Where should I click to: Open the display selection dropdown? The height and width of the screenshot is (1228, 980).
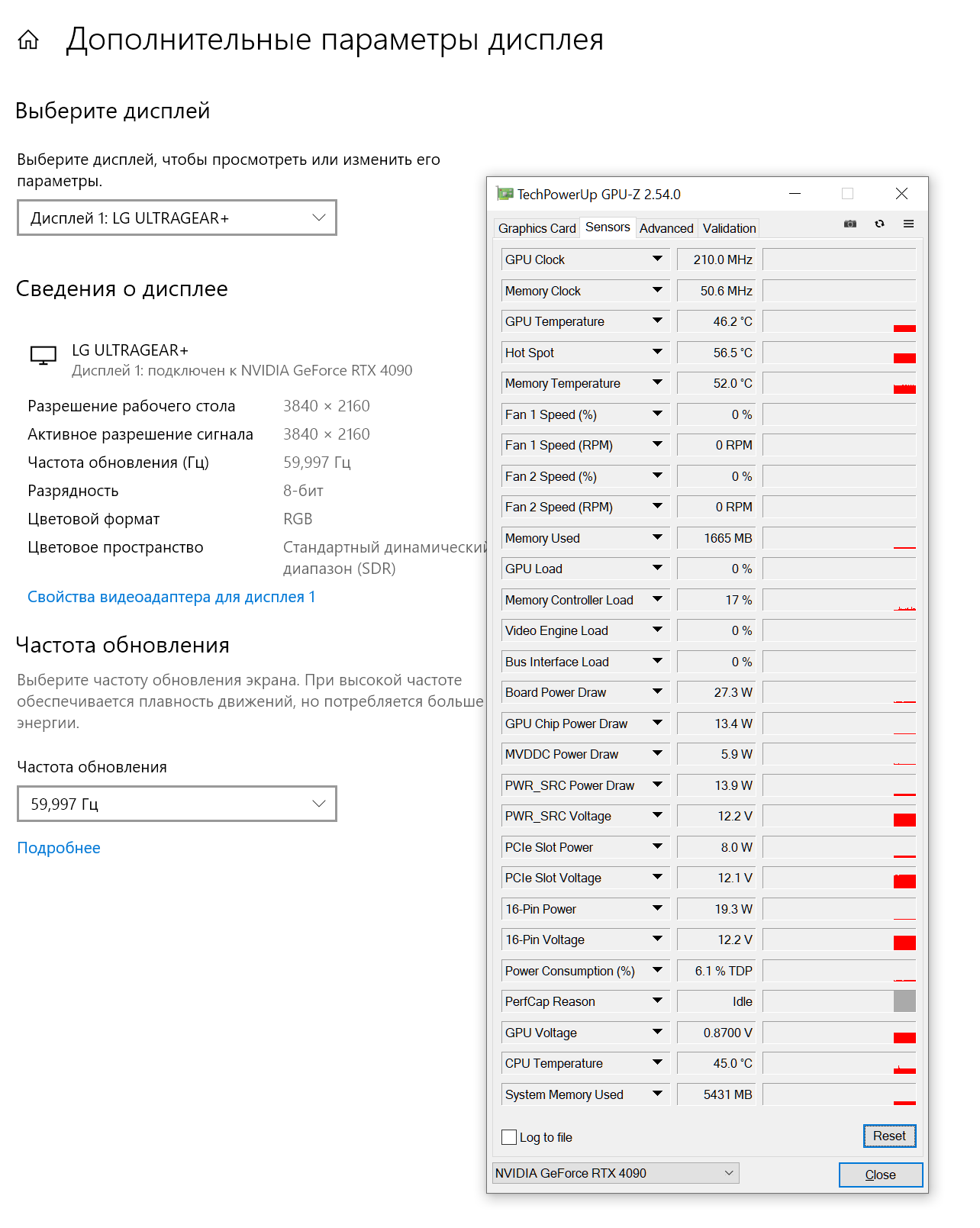click(x=176, y=218)
